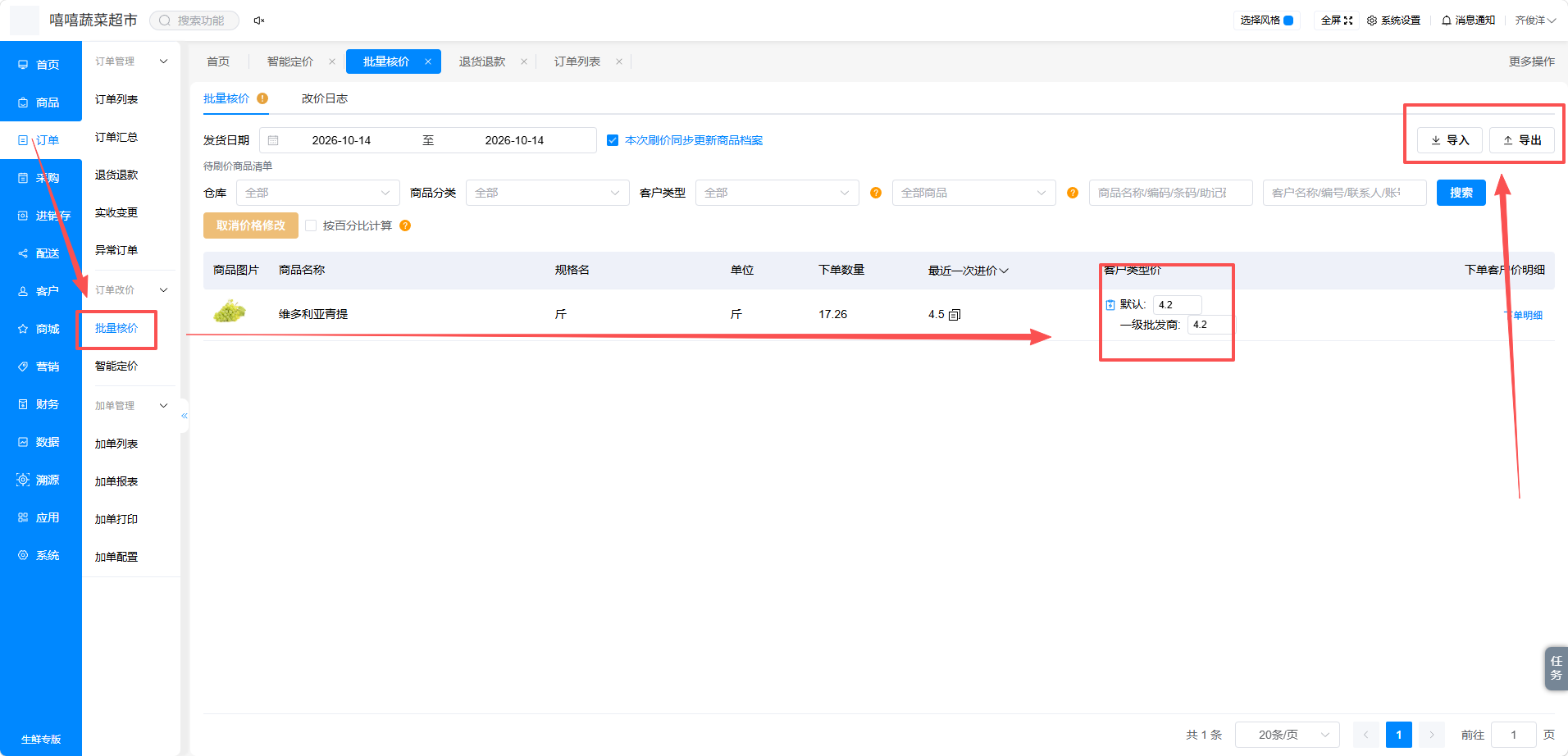Viewport: 1568px width, 756px height.
Task: Open the 20条/页 page size dropdown
Action: [1288, 735]
